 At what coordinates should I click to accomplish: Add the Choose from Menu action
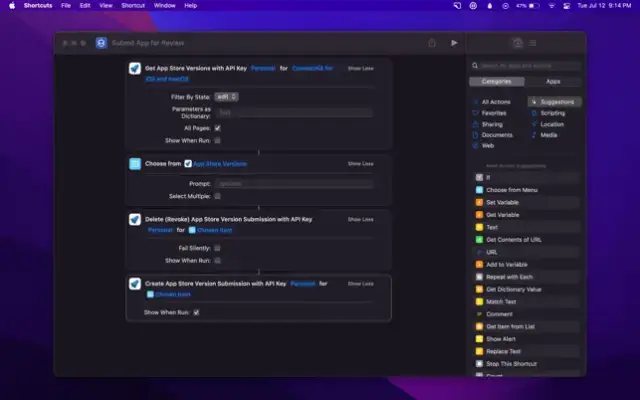click(x=527, y=190)
